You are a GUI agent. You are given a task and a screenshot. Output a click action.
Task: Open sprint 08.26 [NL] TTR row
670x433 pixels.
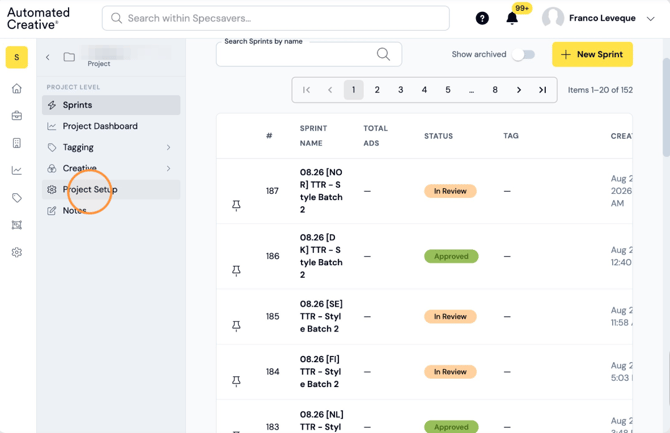point(322,421)
